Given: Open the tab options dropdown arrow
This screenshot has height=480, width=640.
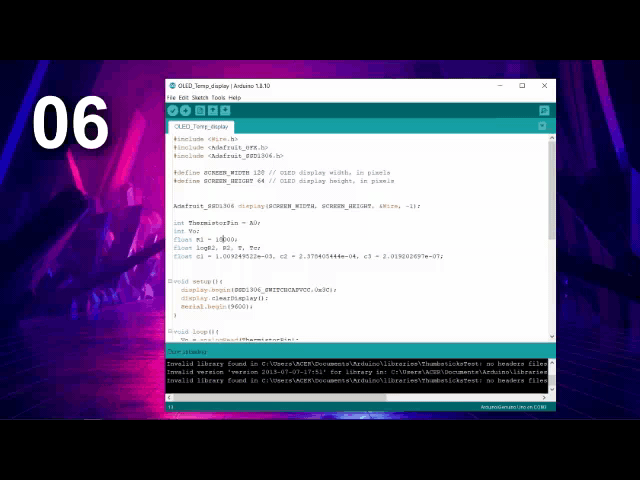Looking at the screenshot, I should (542, 126).
